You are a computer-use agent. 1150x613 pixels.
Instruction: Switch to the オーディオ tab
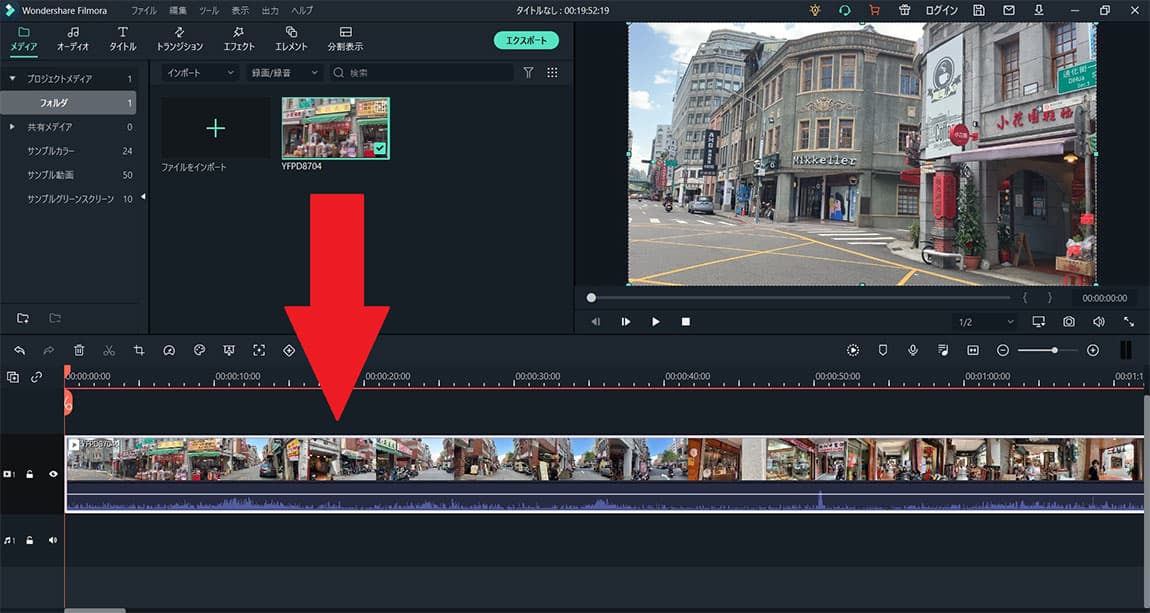(73, 39)
